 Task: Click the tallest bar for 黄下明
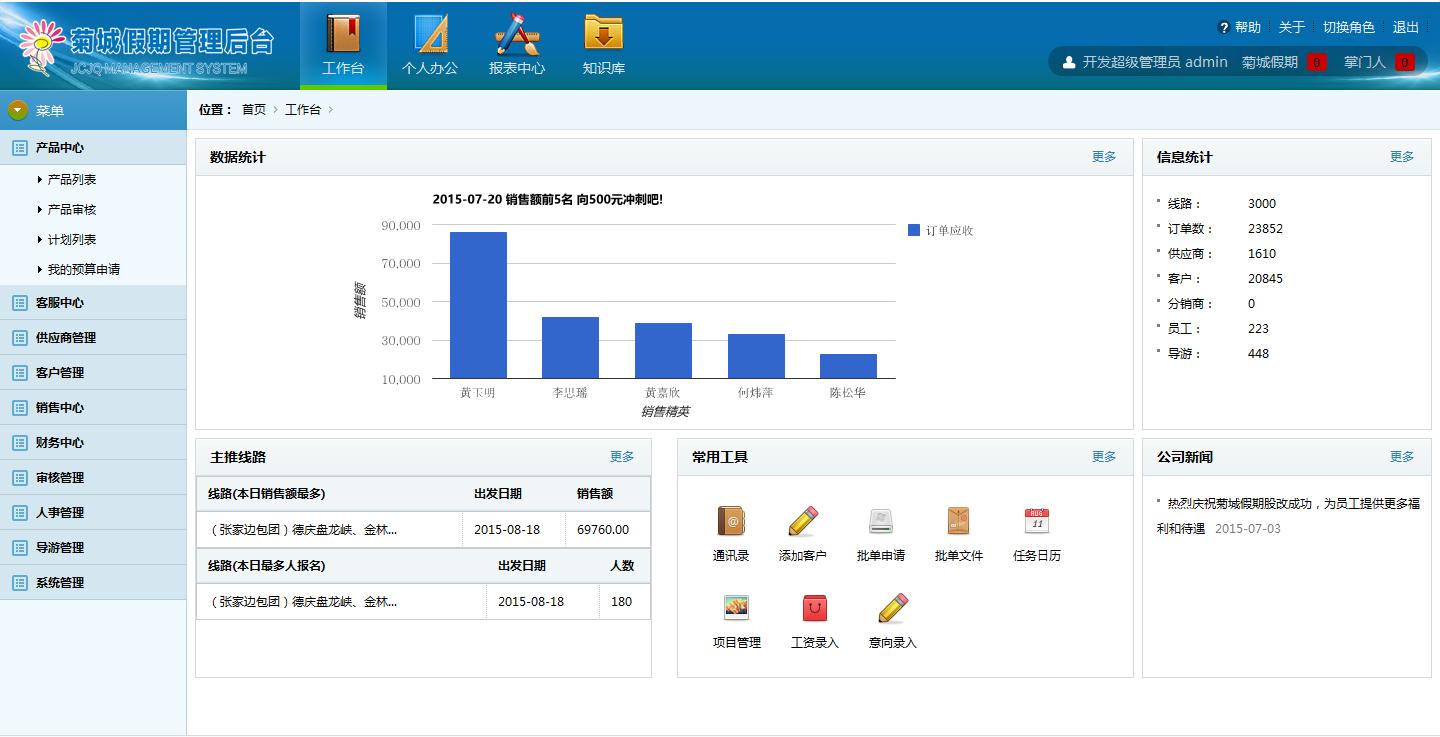tap(478, 305)
